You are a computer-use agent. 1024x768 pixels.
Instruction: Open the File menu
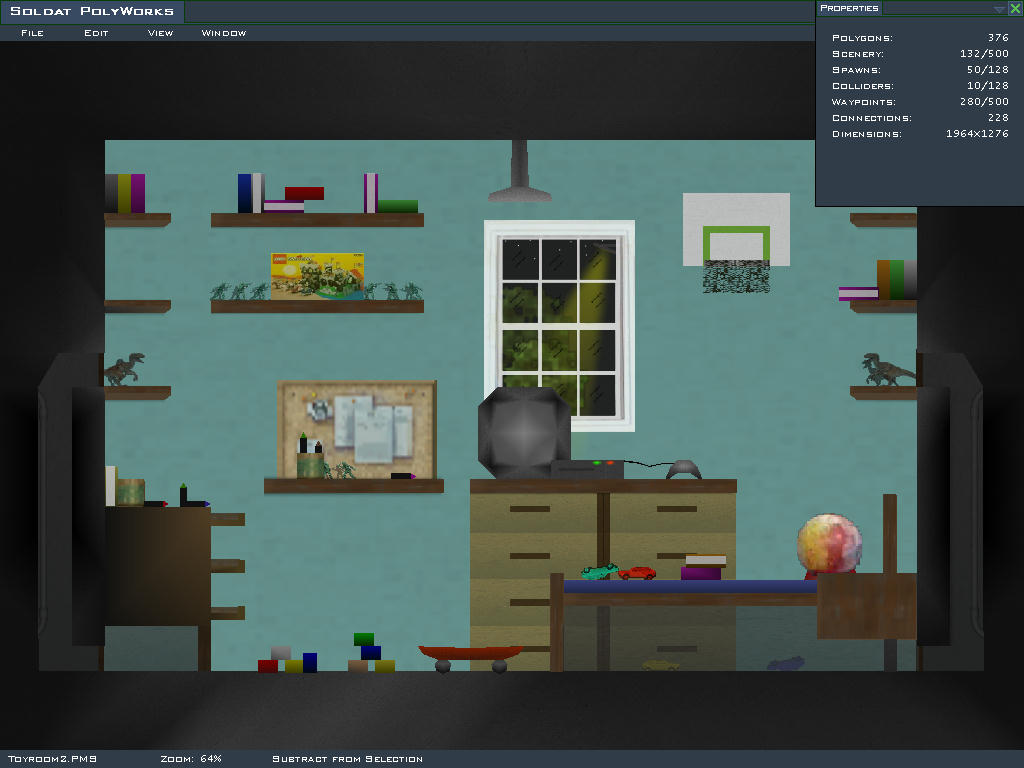coord(32,33)
